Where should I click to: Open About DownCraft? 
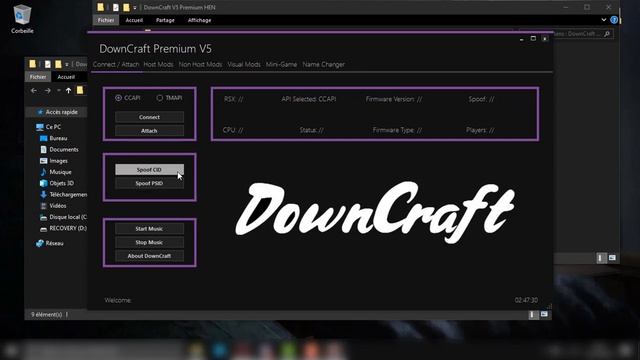149,256
